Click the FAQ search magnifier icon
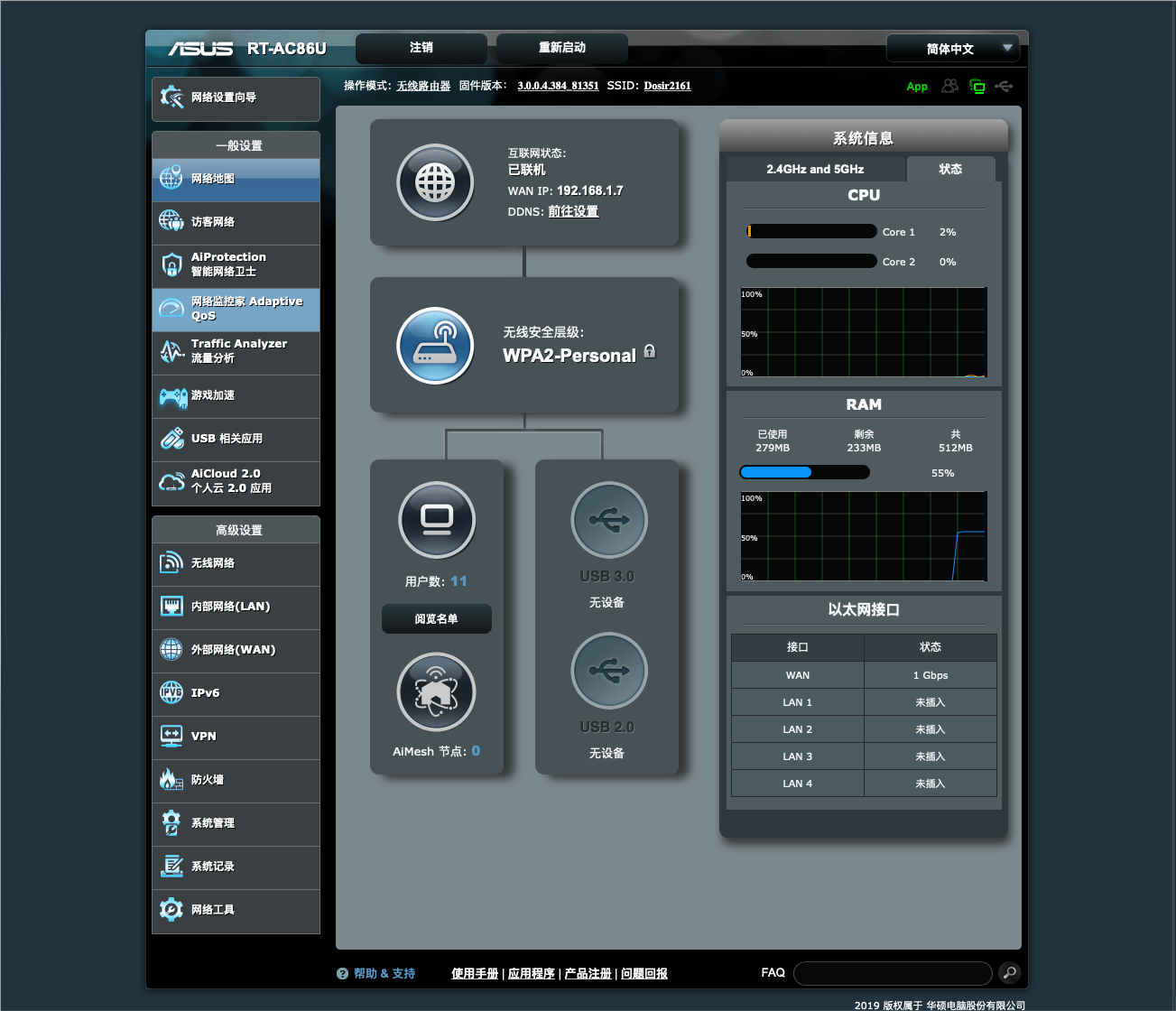This screenshot has width=1176, height=1011. click(x=1010, y=972)
